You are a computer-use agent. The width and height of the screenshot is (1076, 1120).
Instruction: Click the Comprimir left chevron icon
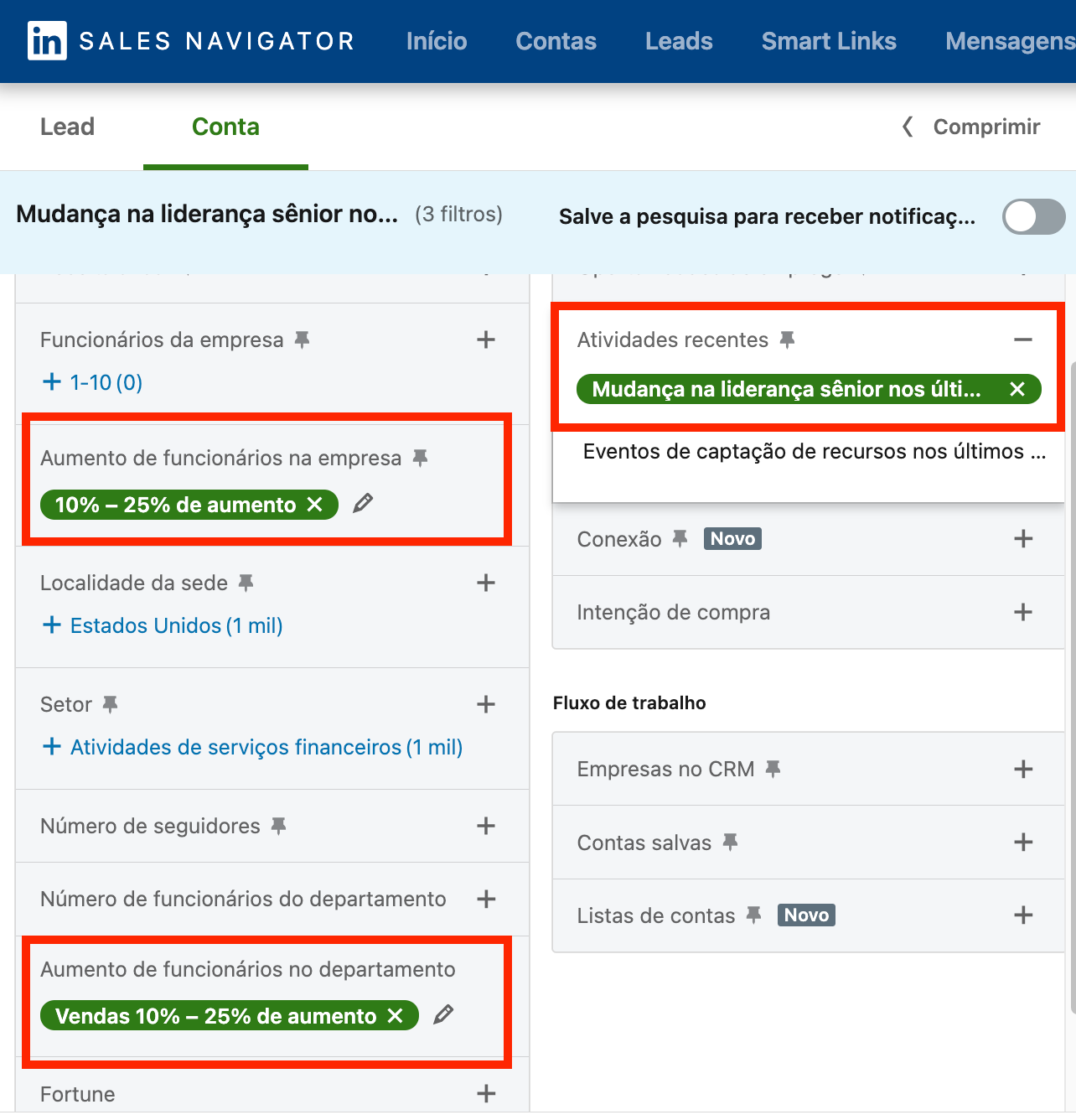(908, 127)
